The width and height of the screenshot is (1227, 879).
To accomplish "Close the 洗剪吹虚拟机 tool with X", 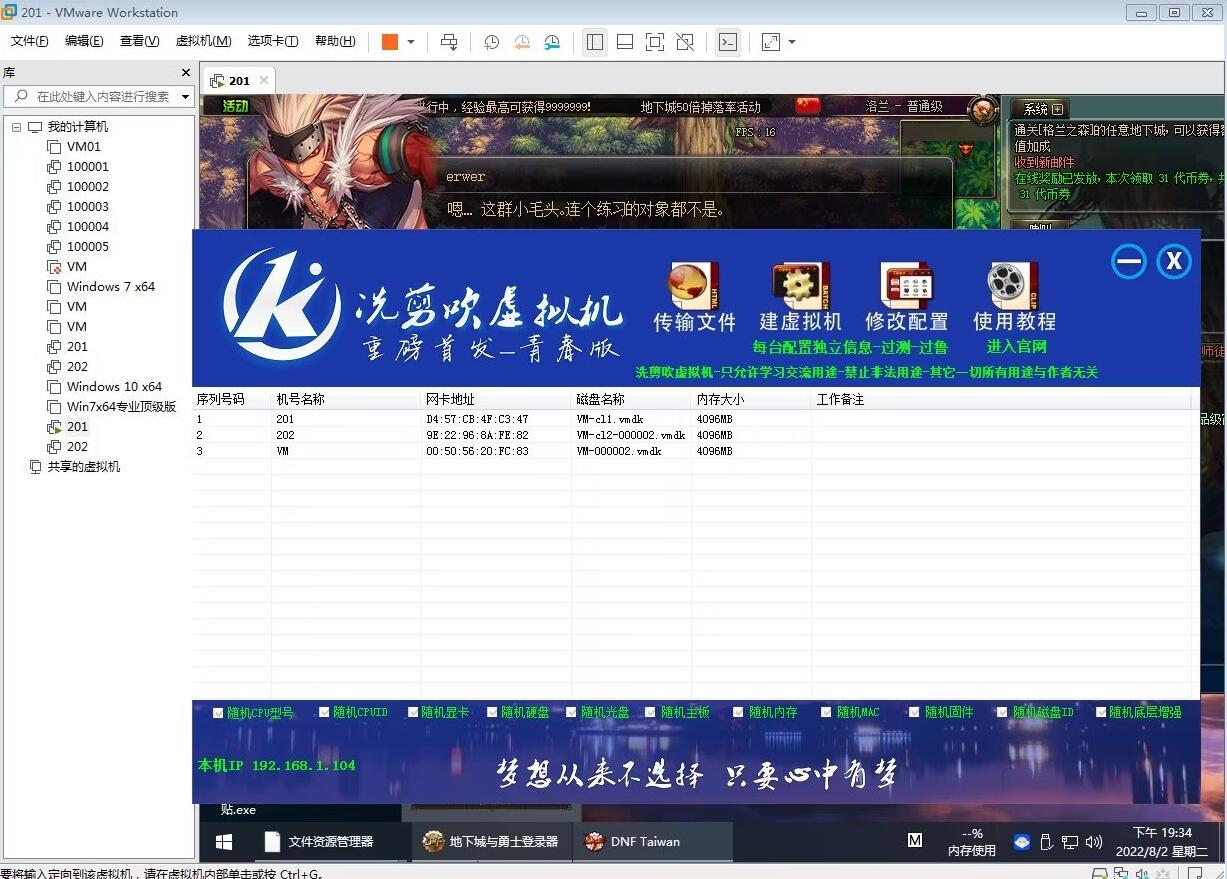I will 1174,262.
